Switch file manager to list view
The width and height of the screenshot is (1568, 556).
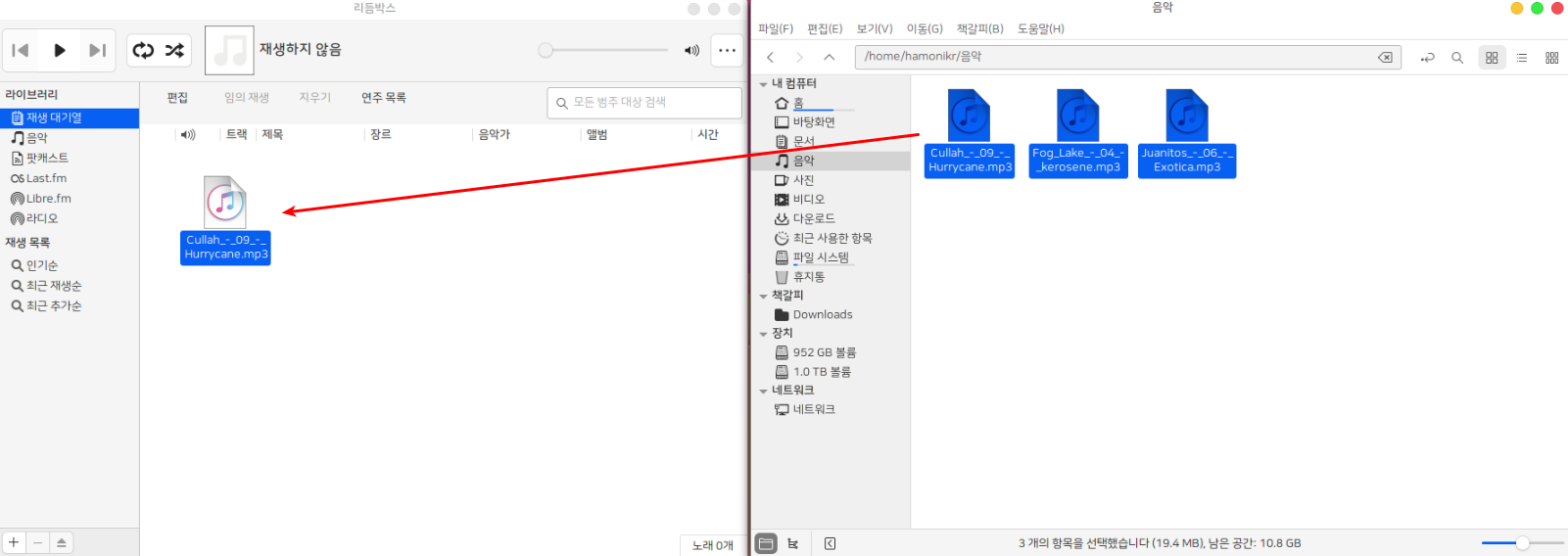click(1522, 58)
